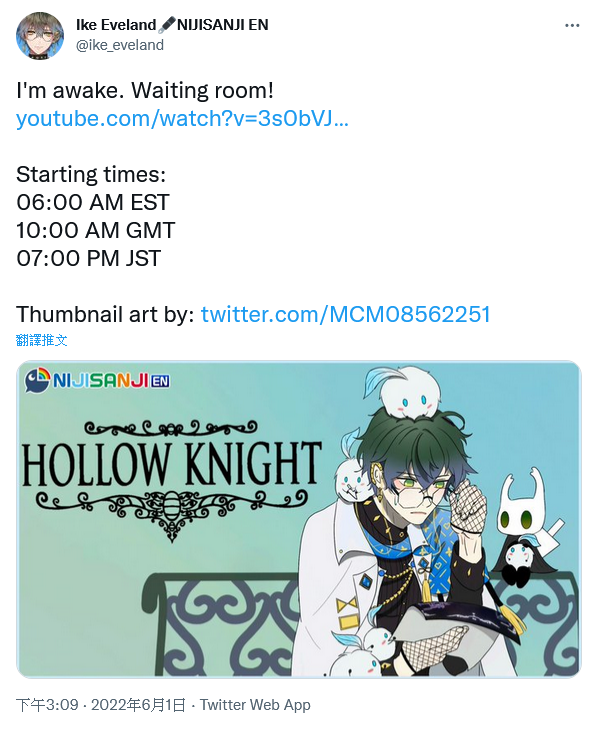This screenshot has height=731, width=598.
Task: Open the youtube.com/watch waiting room link
Action: (182, 118)
